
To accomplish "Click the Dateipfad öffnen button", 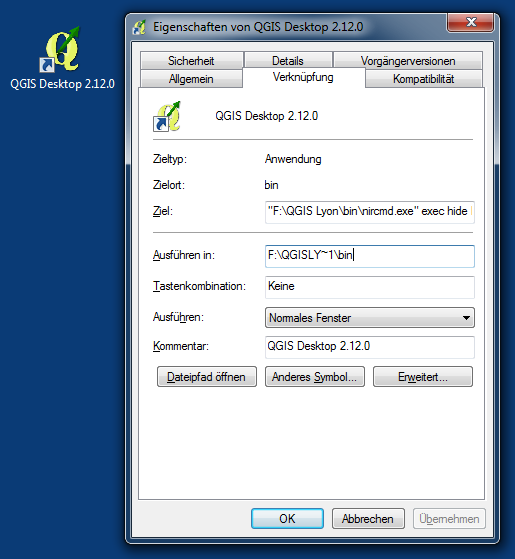I will 207,377.
